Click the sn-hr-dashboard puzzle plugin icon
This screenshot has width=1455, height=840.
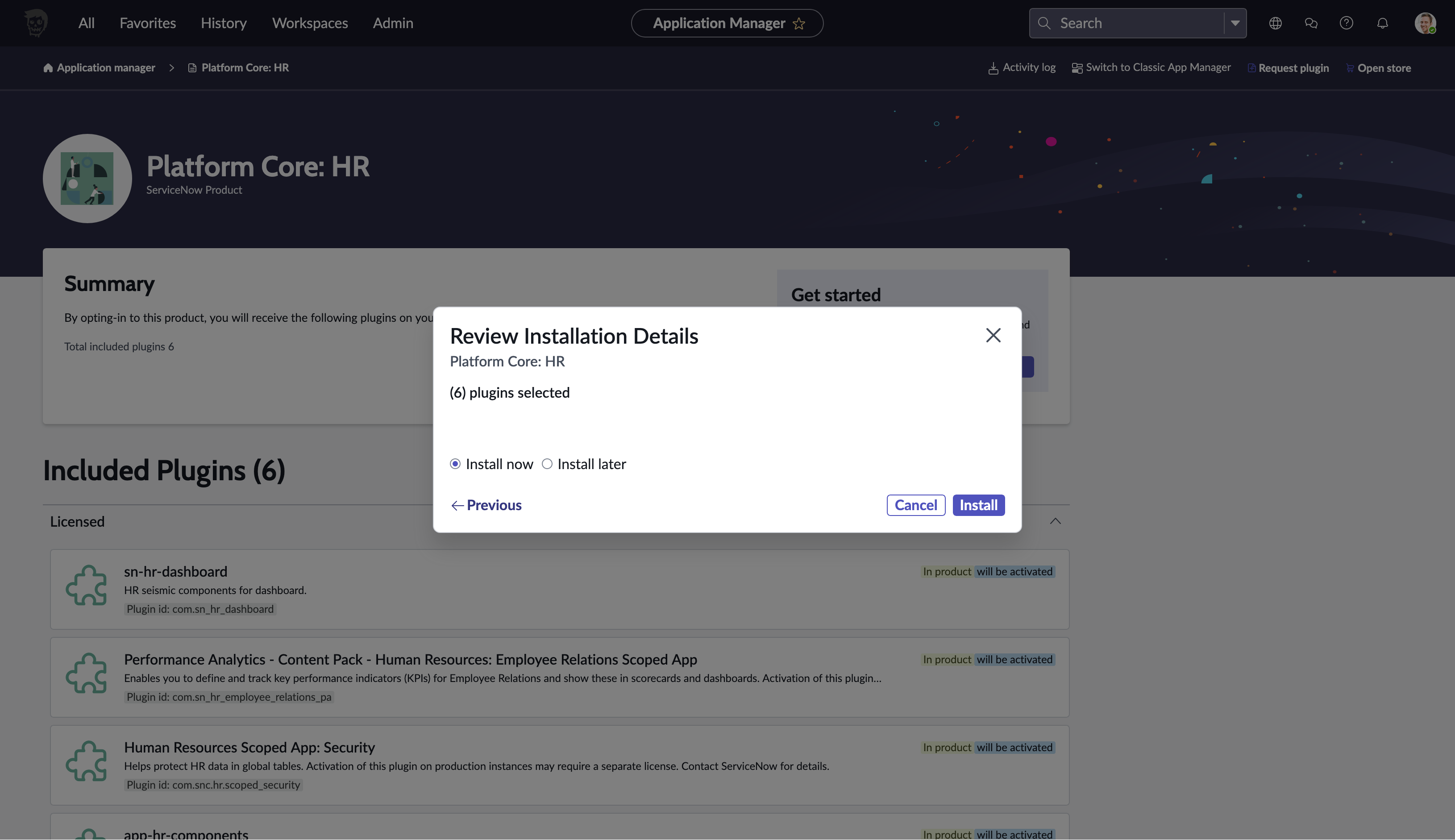87,586
